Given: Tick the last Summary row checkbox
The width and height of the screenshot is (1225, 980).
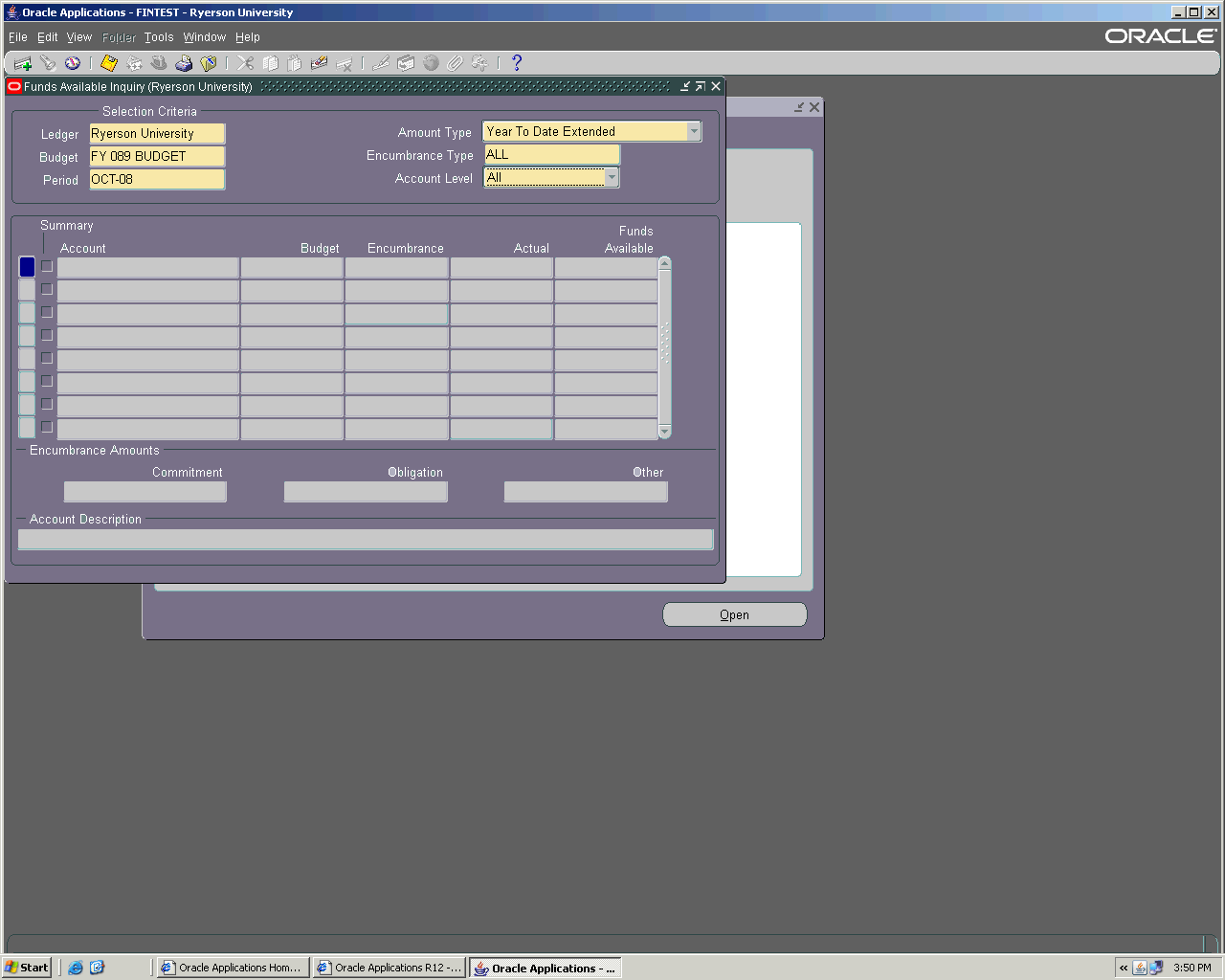Looking at the screenshot, I should (x=47, y=428).
